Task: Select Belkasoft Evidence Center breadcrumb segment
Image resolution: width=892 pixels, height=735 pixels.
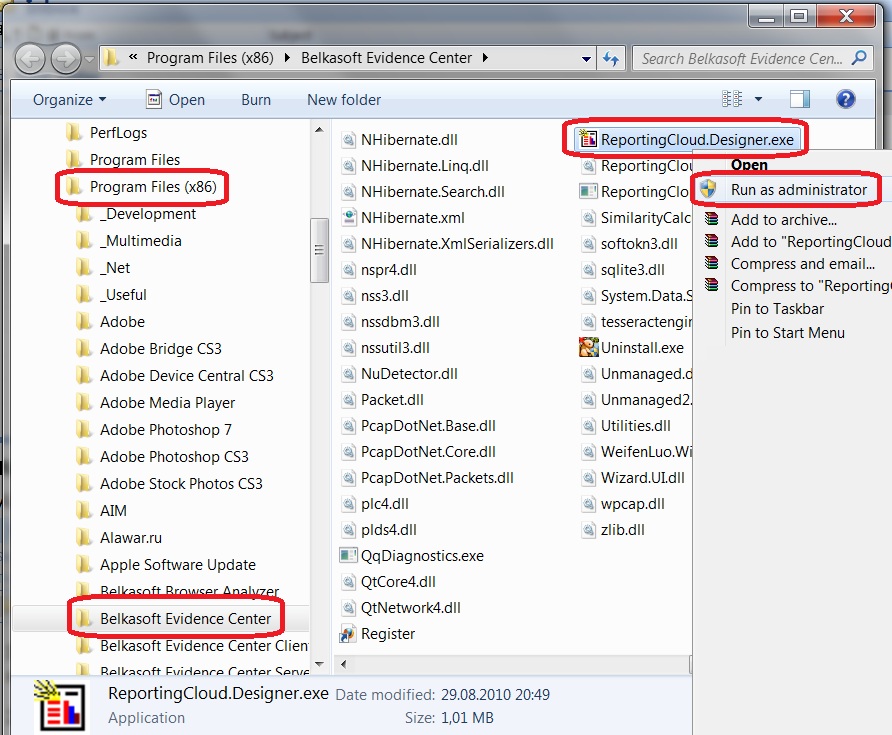Action: (386, 58)
